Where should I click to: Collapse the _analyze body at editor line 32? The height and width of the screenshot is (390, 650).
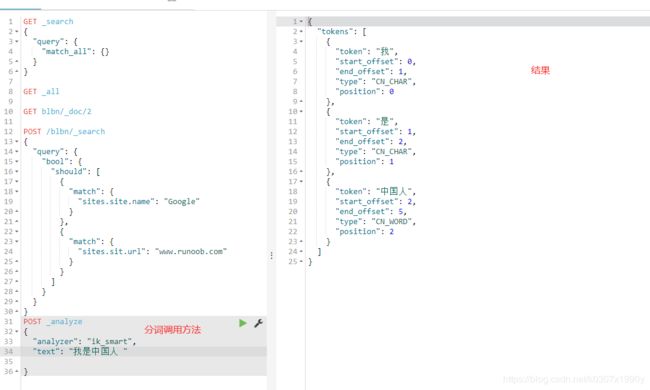pos(17,331)
